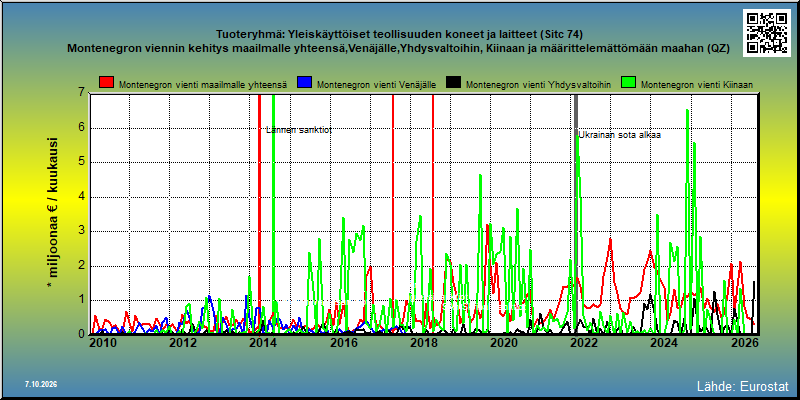Click x-axis year label 2022

(x=584, y=343)
